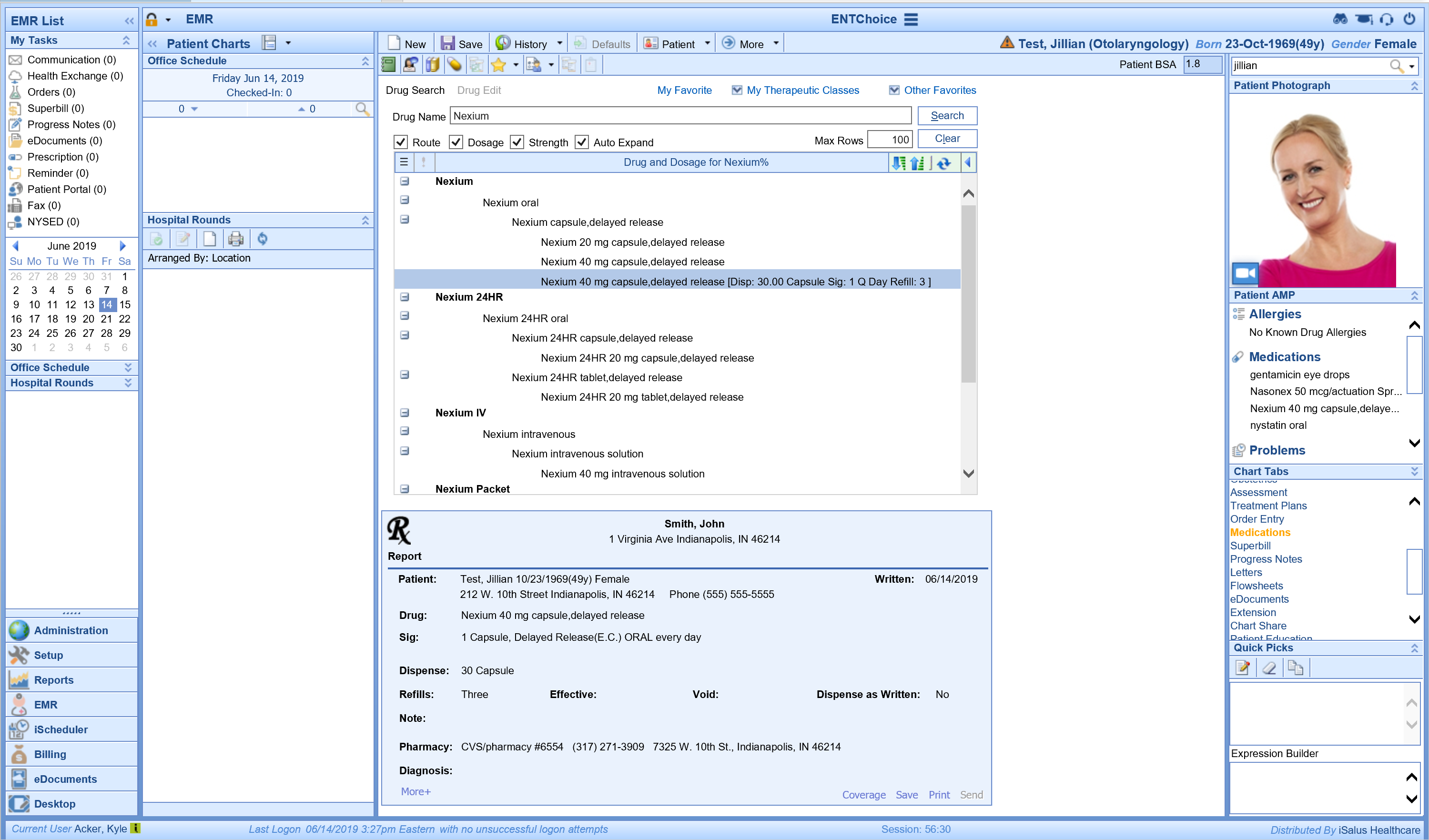Open Superbill in Chart Tabs
This screenshot has width=1429, height=840.
pyautogui.click(x=1250, y=545)
